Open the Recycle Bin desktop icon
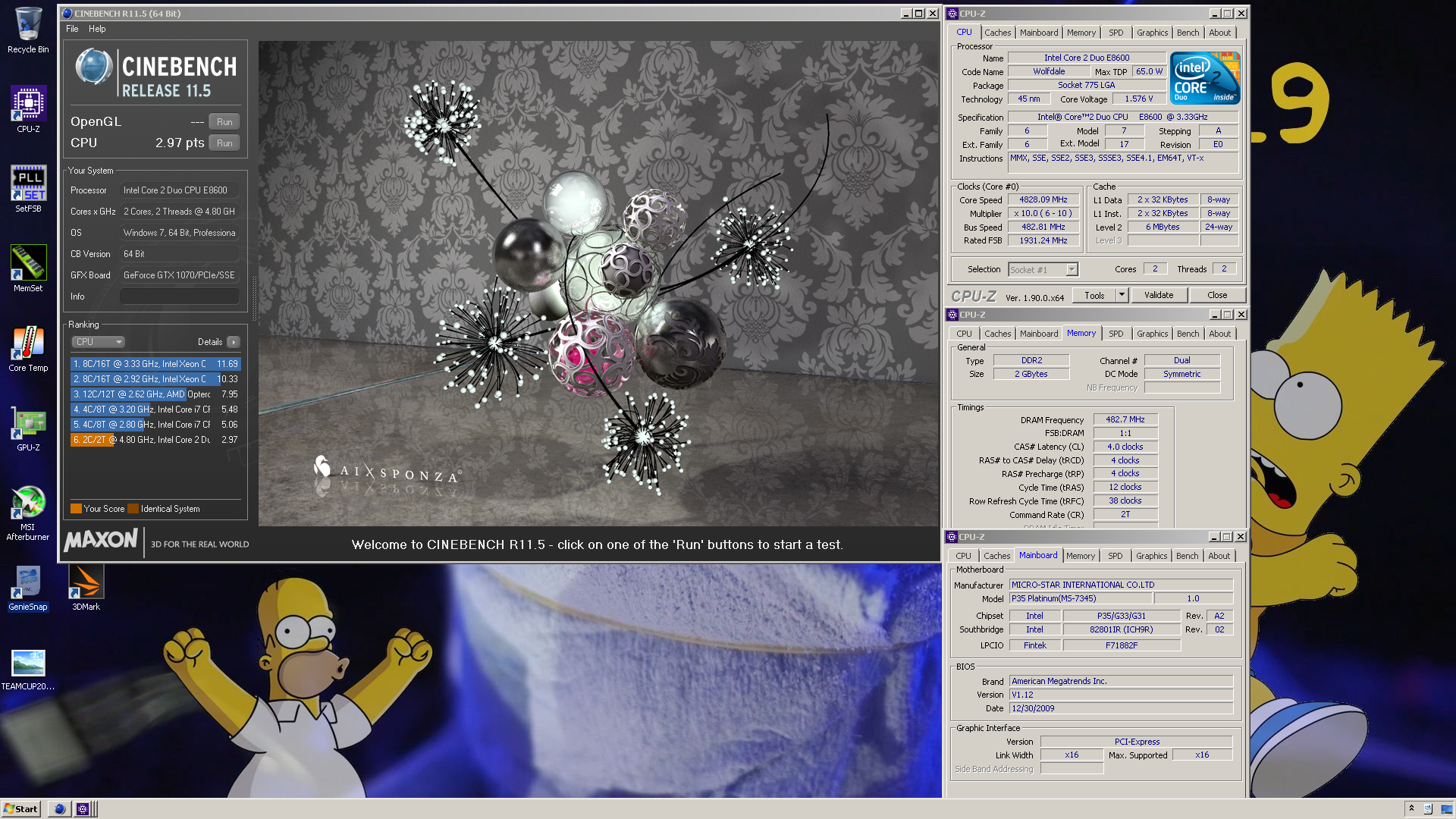The height and width of the screenshot is (819, 1456). tap(28, 30)
